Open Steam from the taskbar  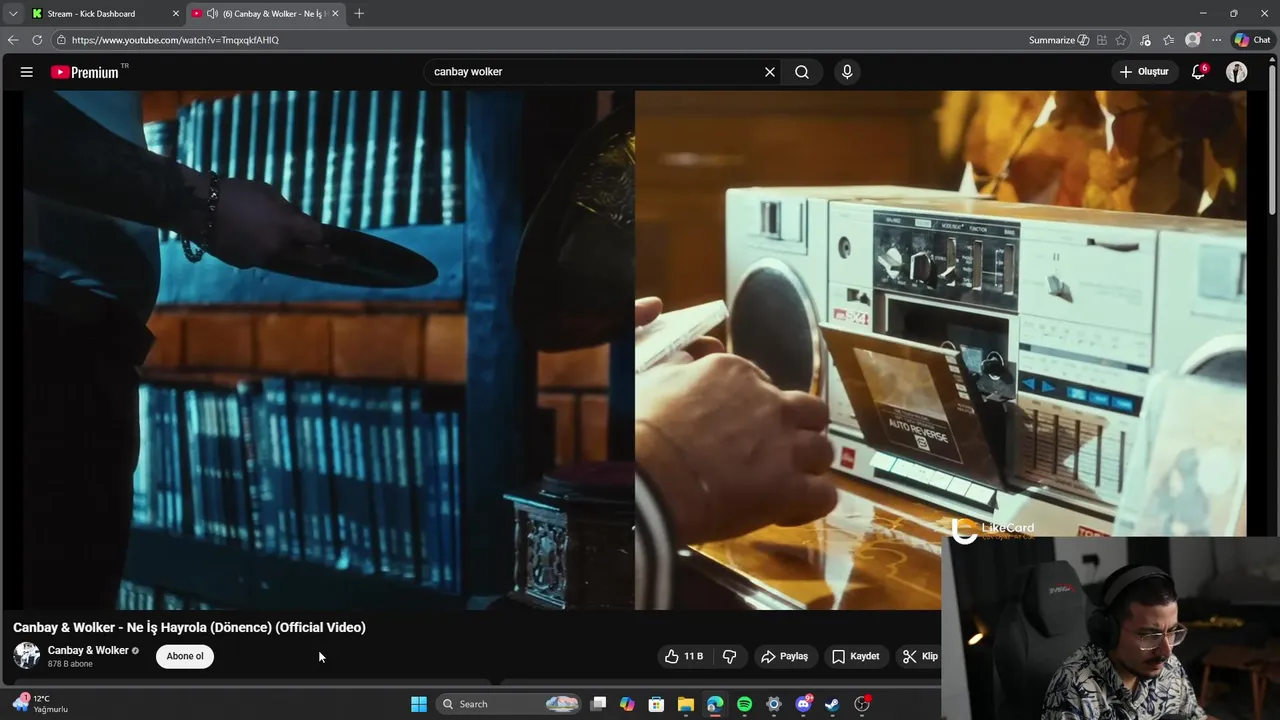coord(832,704)
